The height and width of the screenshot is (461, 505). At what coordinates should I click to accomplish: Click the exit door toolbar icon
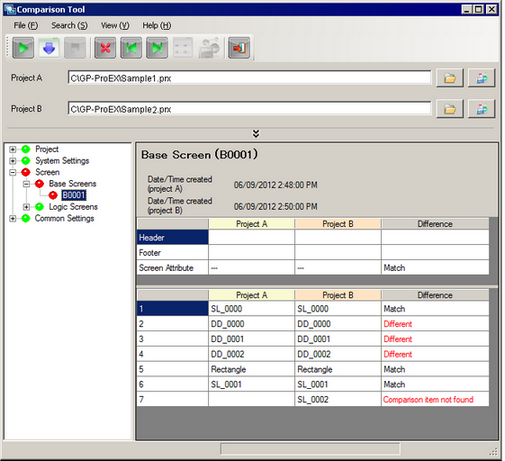coord(239,48)
